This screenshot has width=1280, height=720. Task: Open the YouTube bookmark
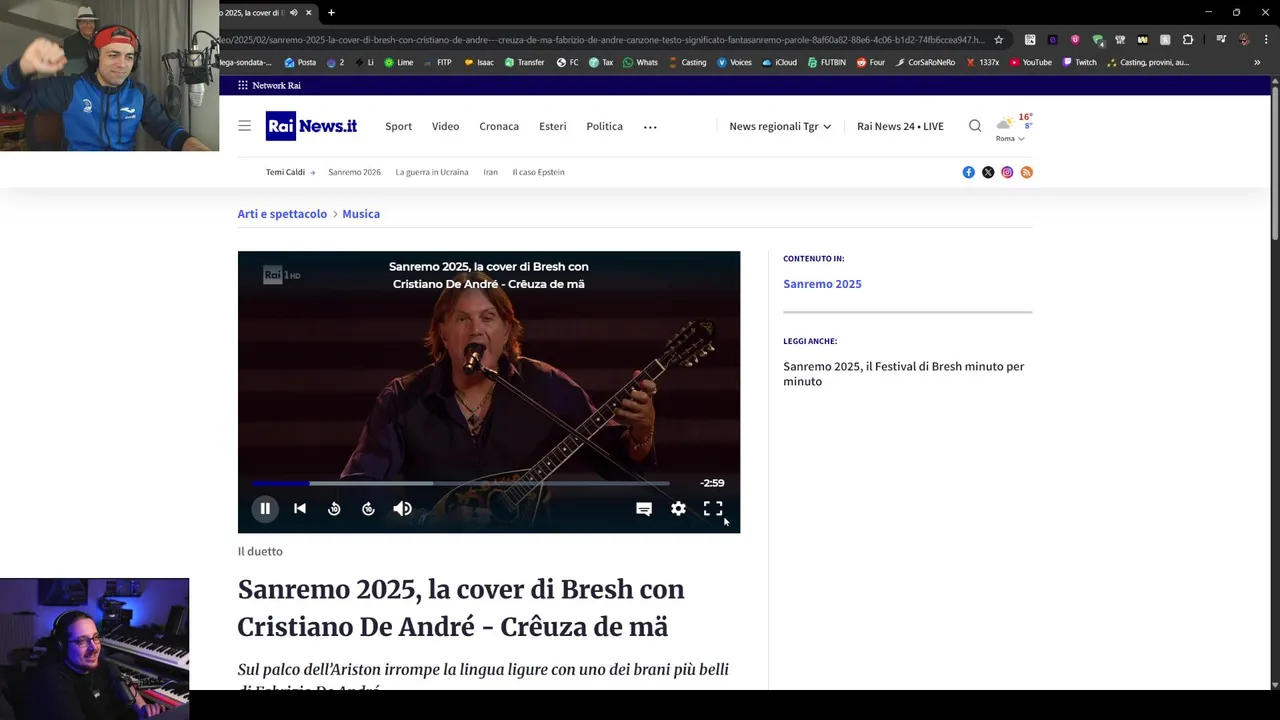tap(1030, 62)
